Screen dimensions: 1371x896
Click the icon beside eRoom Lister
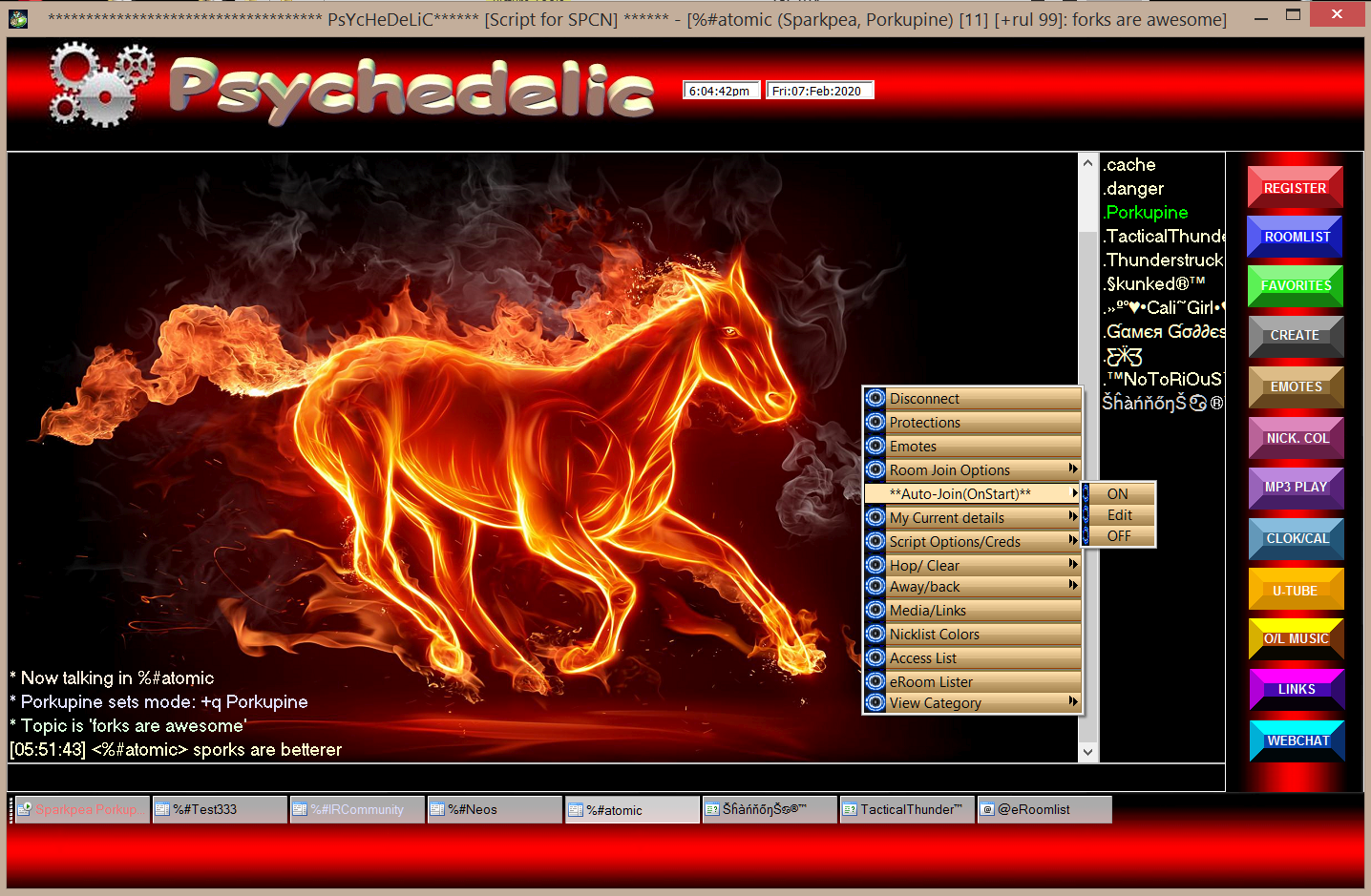tap(875, 681)
